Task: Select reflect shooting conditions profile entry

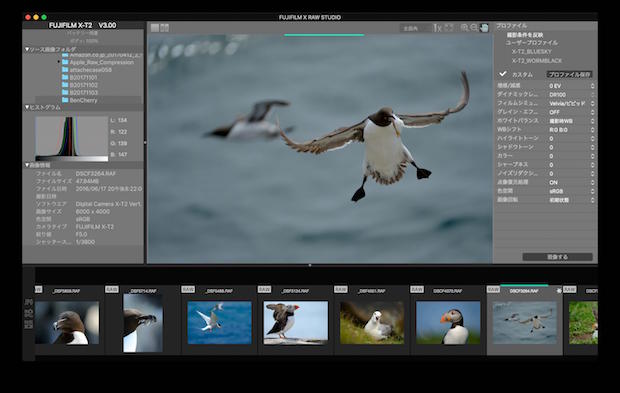Action: tap(525, 35)
